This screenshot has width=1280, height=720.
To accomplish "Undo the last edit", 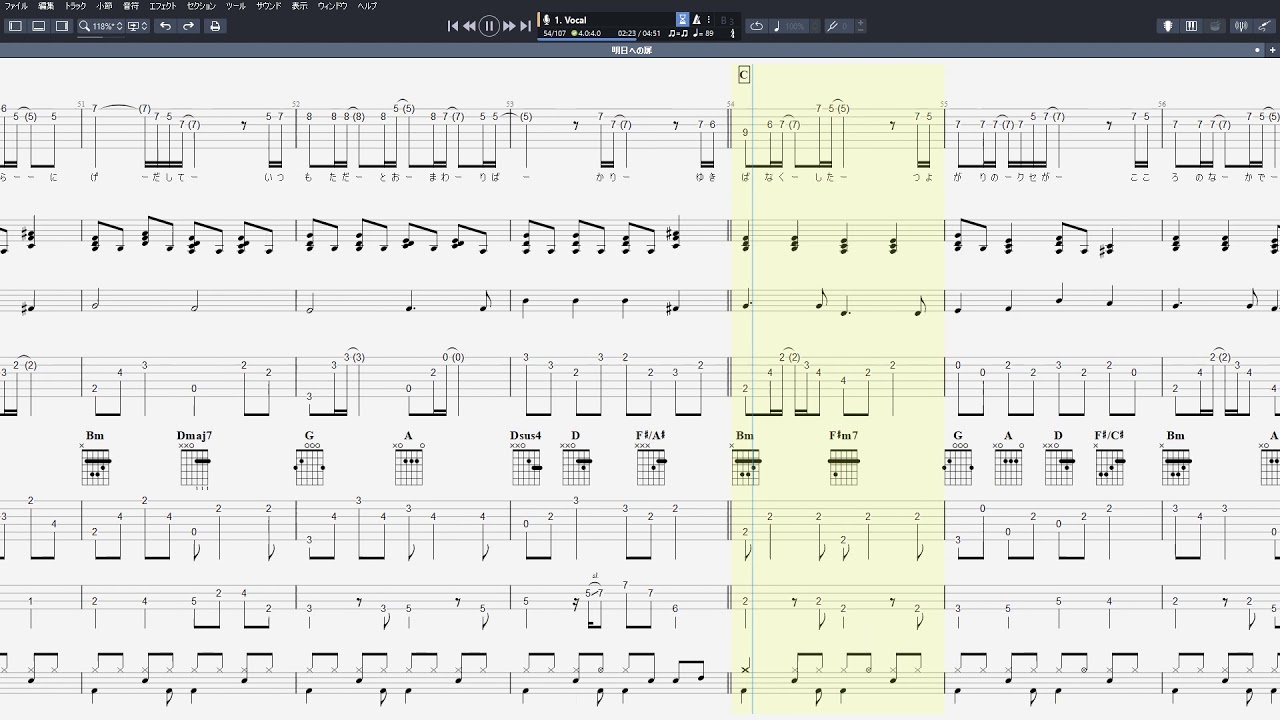I will coord(165,26).
